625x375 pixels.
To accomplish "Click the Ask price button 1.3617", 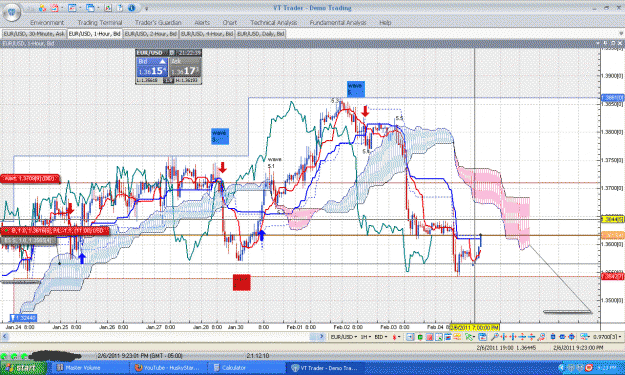I will click(185, 67).
